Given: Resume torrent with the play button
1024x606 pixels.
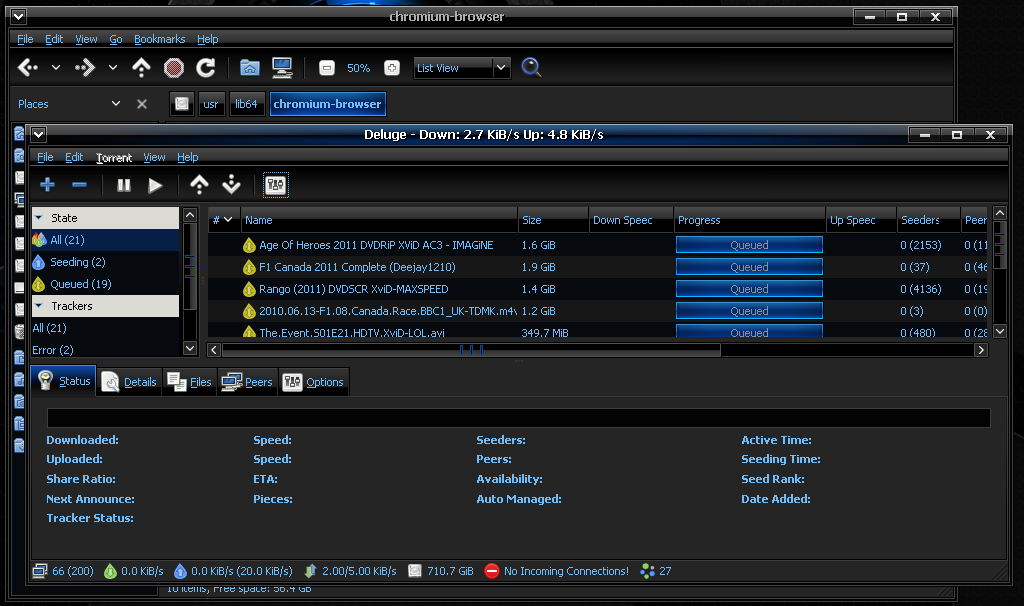Looking at the screenshot, I should [155, 185].
